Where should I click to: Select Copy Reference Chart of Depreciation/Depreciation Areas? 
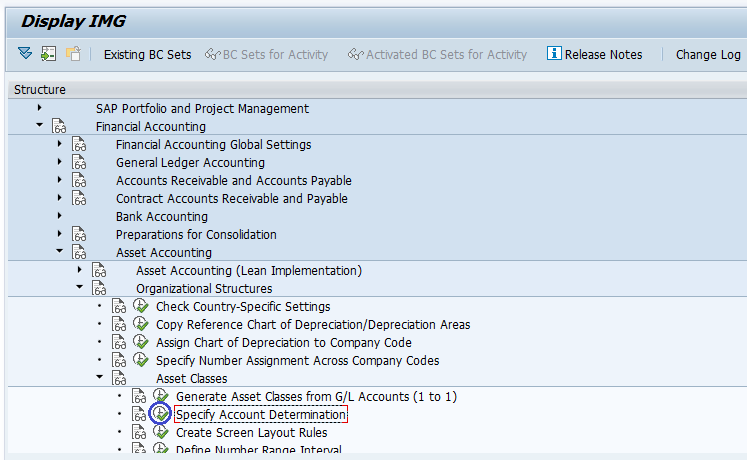click(313, 325)
